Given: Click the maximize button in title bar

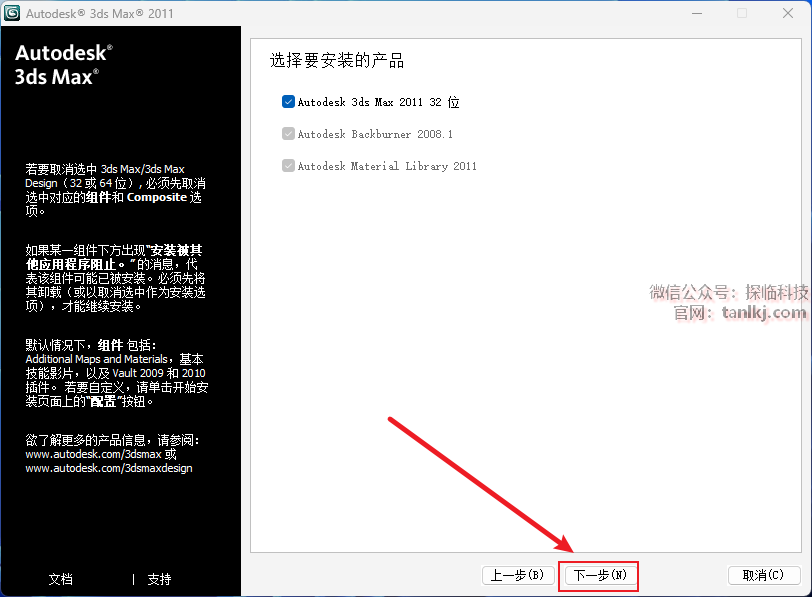Looking at the screenshot, I should click(742, 13).
